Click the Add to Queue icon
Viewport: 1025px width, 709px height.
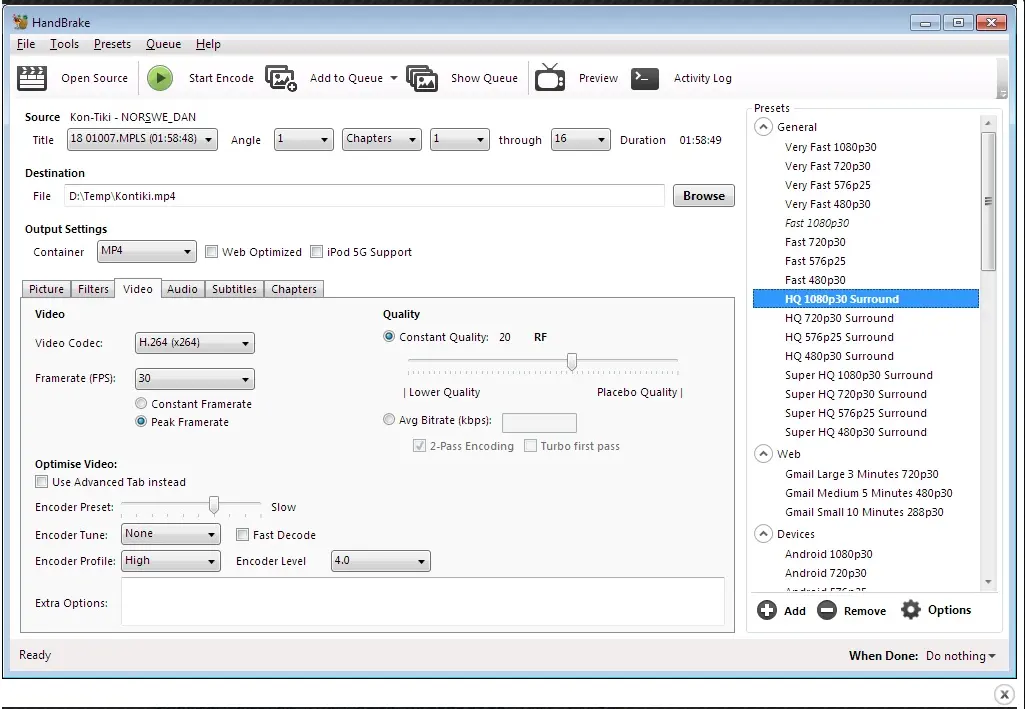[x=281, y=77]
